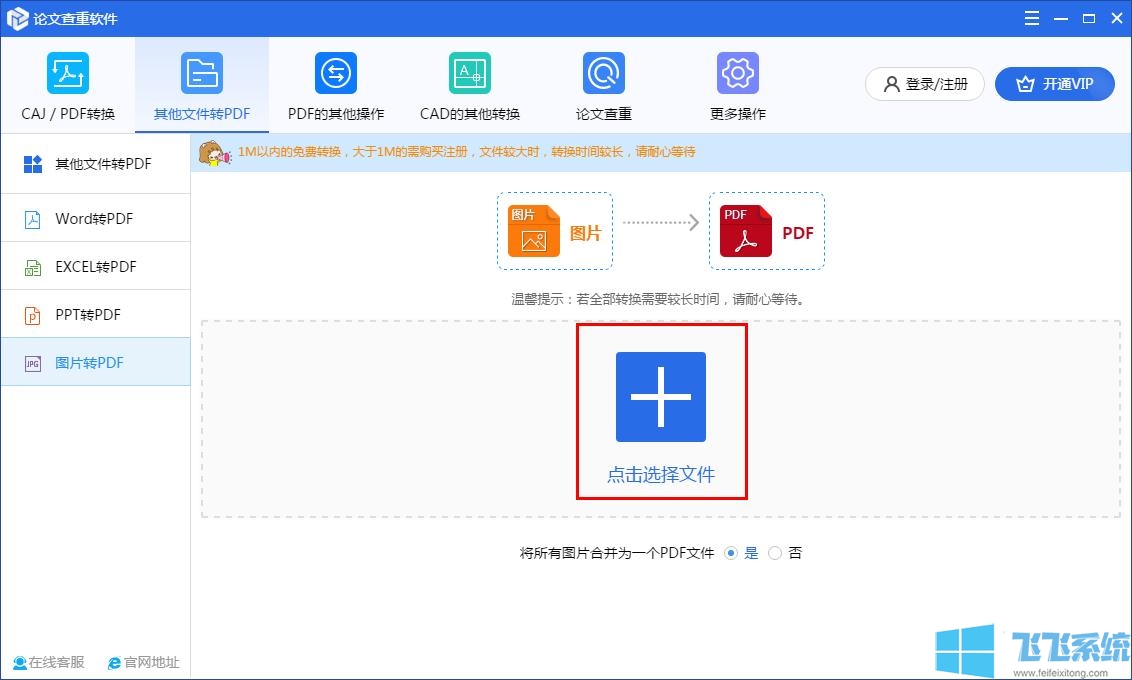Open the 更多操作 gear icon
This screenshot has height=680, width=1132.
737,72
